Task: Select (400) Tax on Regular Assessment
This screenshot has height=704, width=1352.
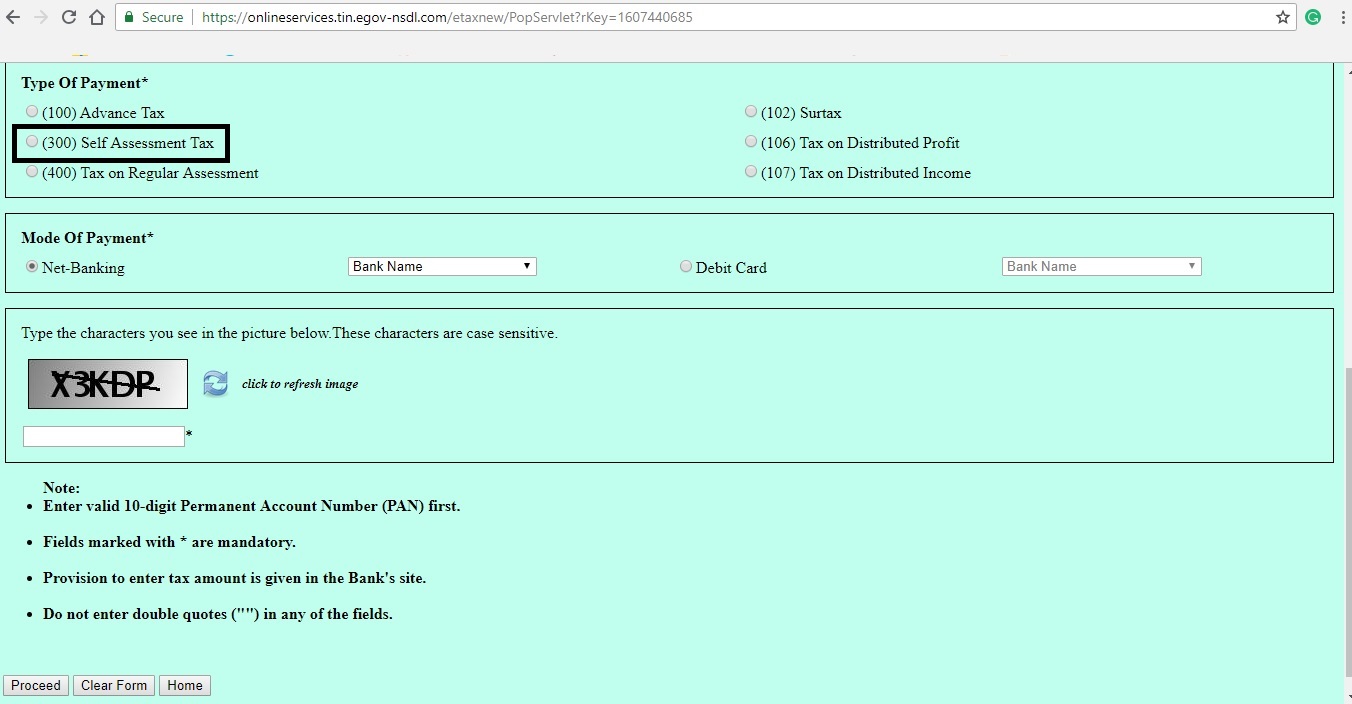Action: click(32, 172)
